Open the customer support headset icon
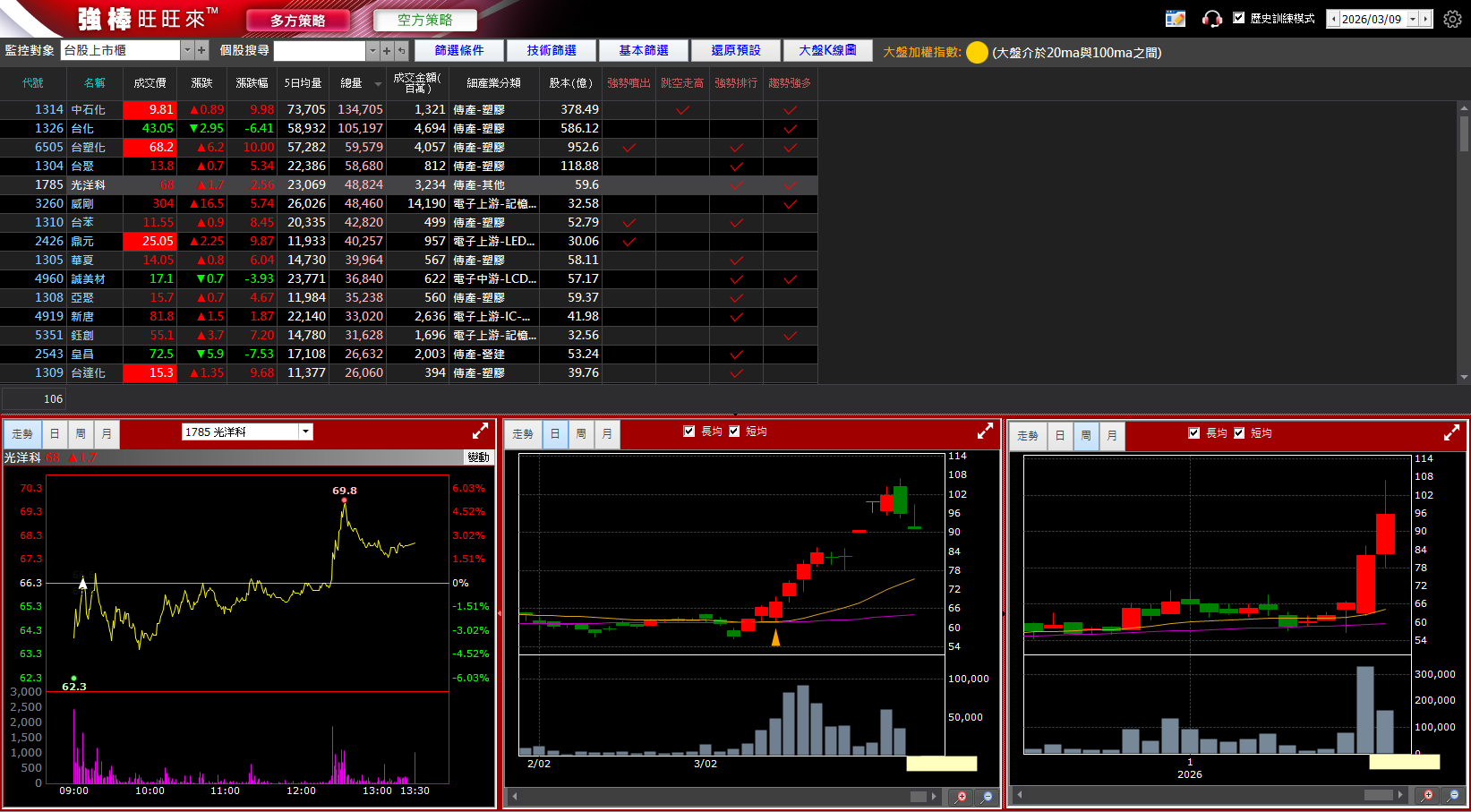The width and height of the screenshot is (1471, 812). (x=1211, y=19)
